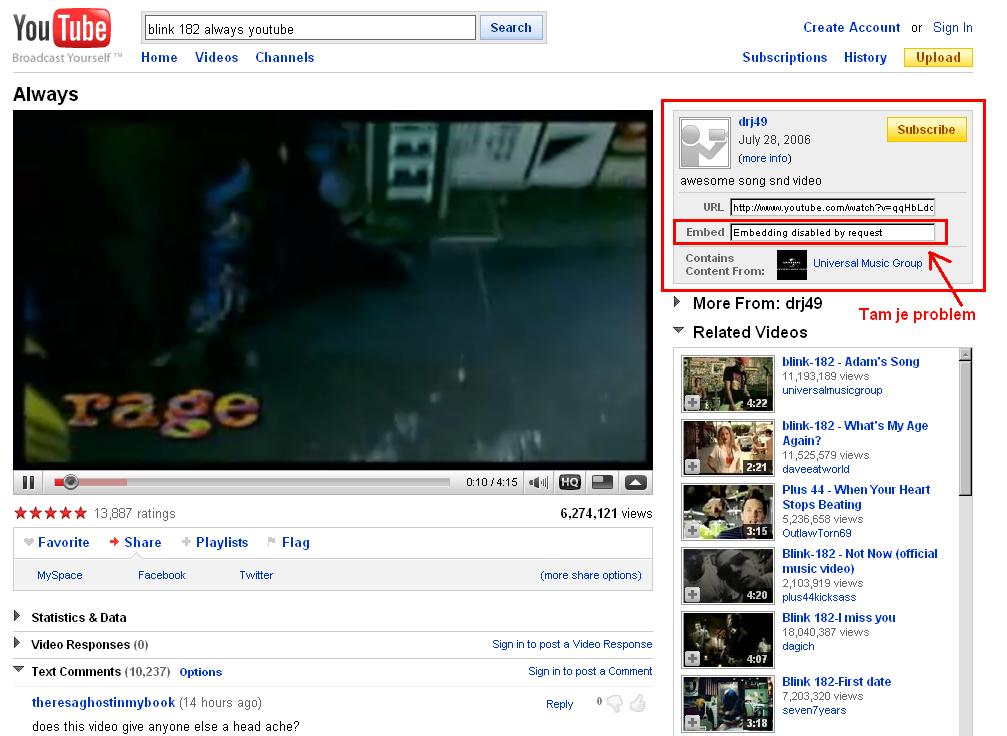Open the Channels menu item
The image size is (1007, 736).
tap(284, 57)
